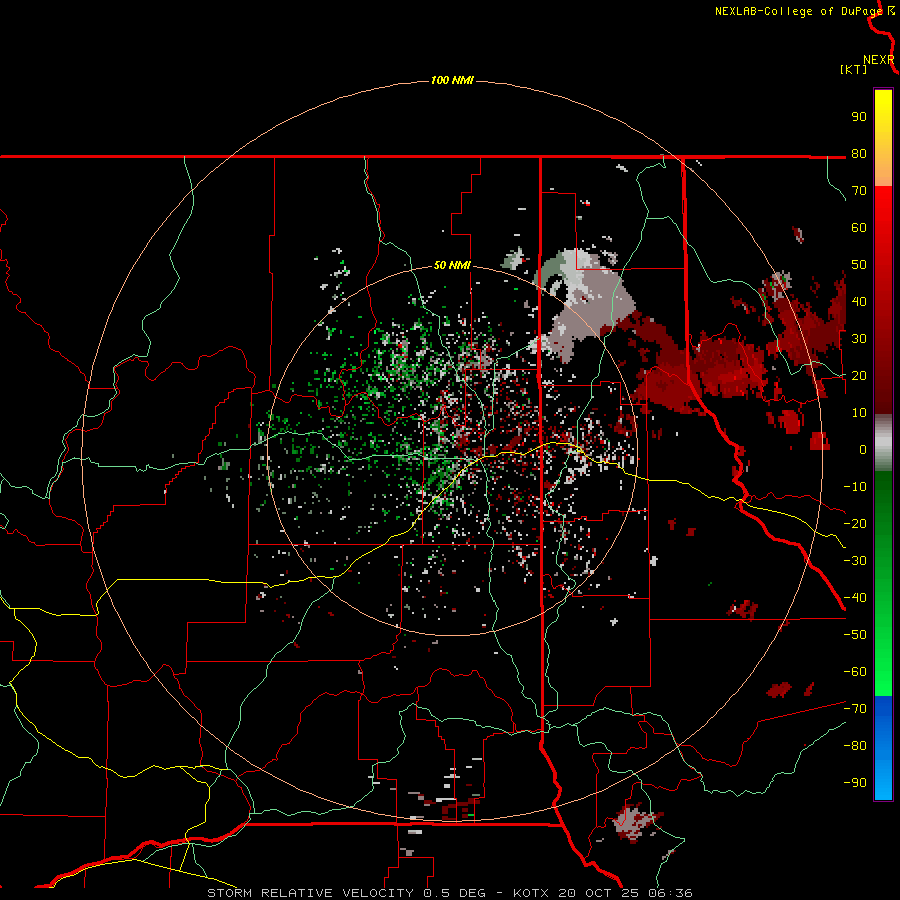Click the -30 value on velocity scale
900x900 pixels.
tap(855, 561)
